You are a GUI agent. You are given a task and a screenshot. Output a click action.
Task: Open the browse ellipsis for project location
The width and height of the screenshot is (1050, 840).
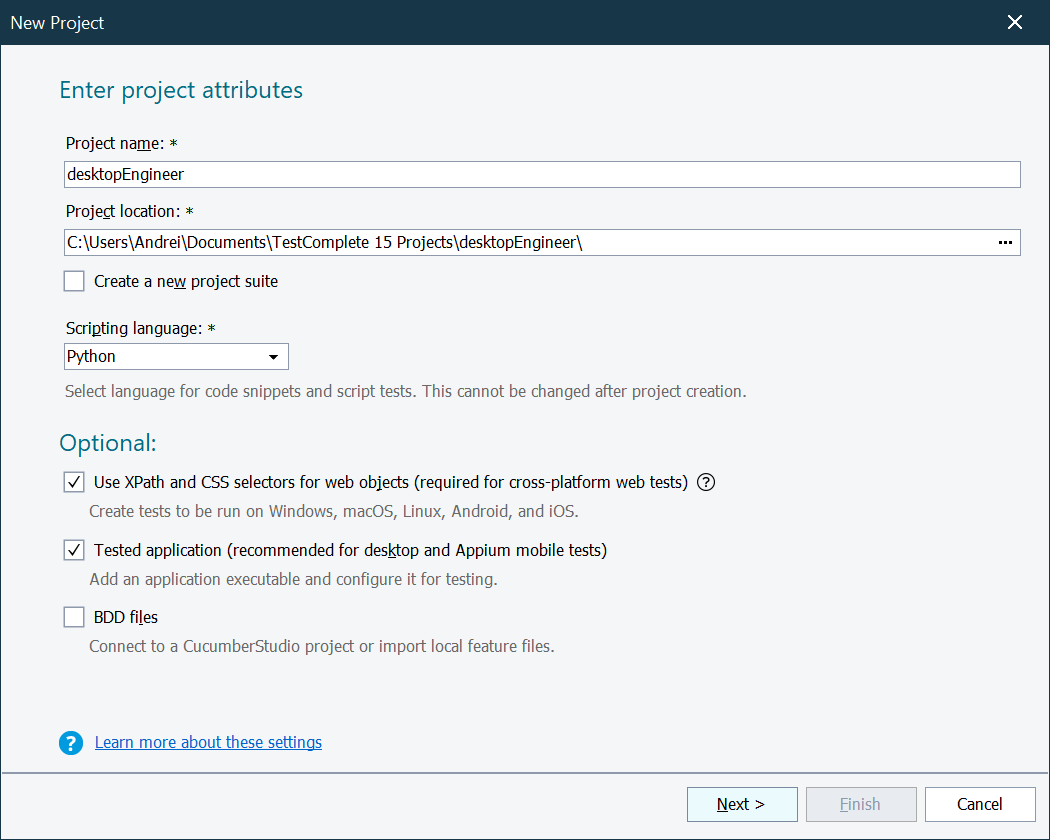point(1005,242)
